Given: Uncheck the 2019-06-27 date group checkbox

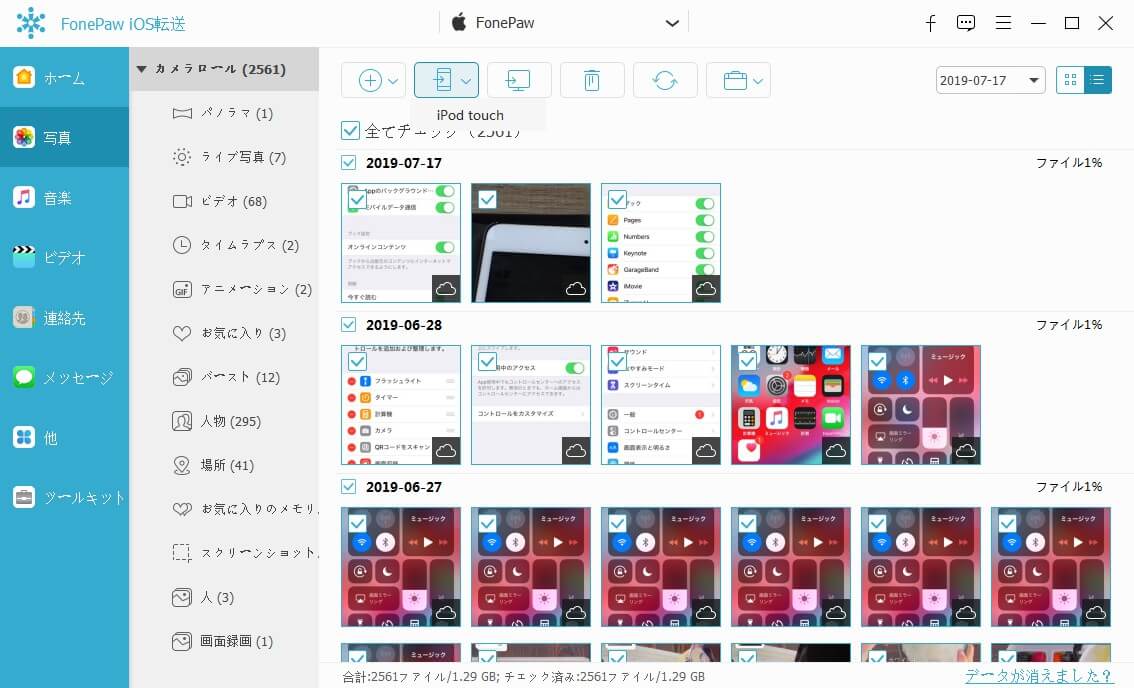Looking at the screenshot, I should [349, 487].
